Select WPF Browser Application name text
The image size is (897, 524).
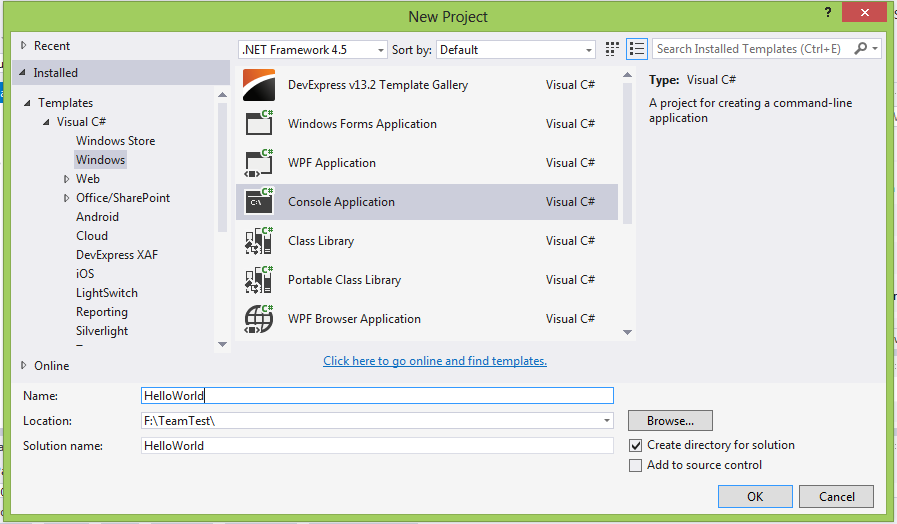354,319
